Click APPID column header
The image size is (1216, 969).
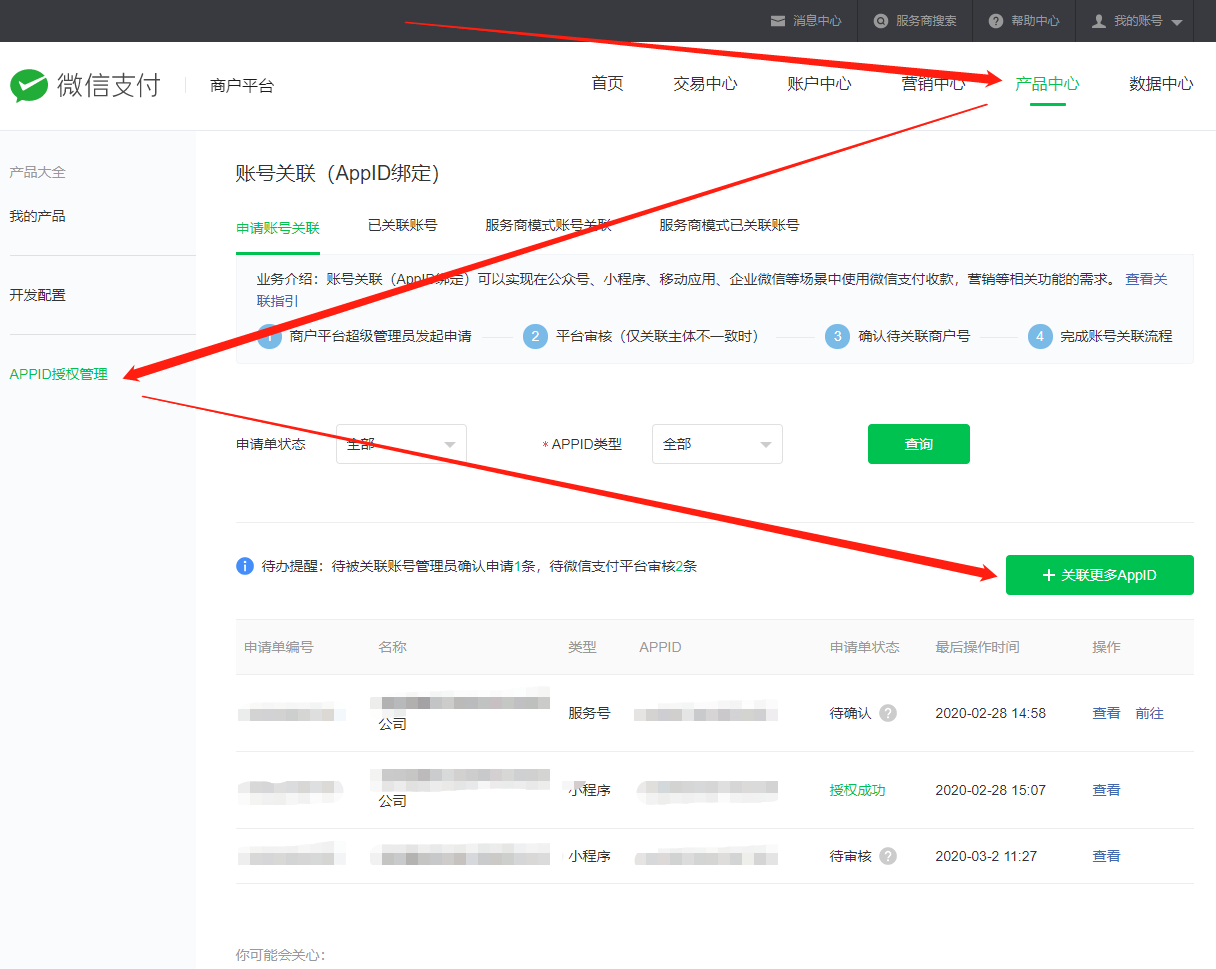pyautogui.click(x=660, y=647)
